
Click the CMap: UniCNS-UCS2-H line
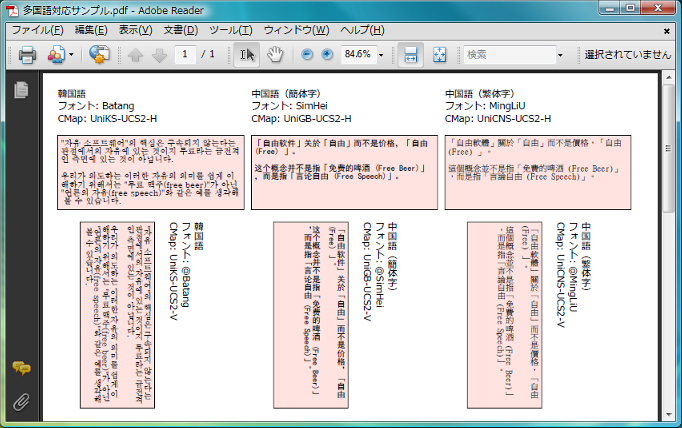498,118
